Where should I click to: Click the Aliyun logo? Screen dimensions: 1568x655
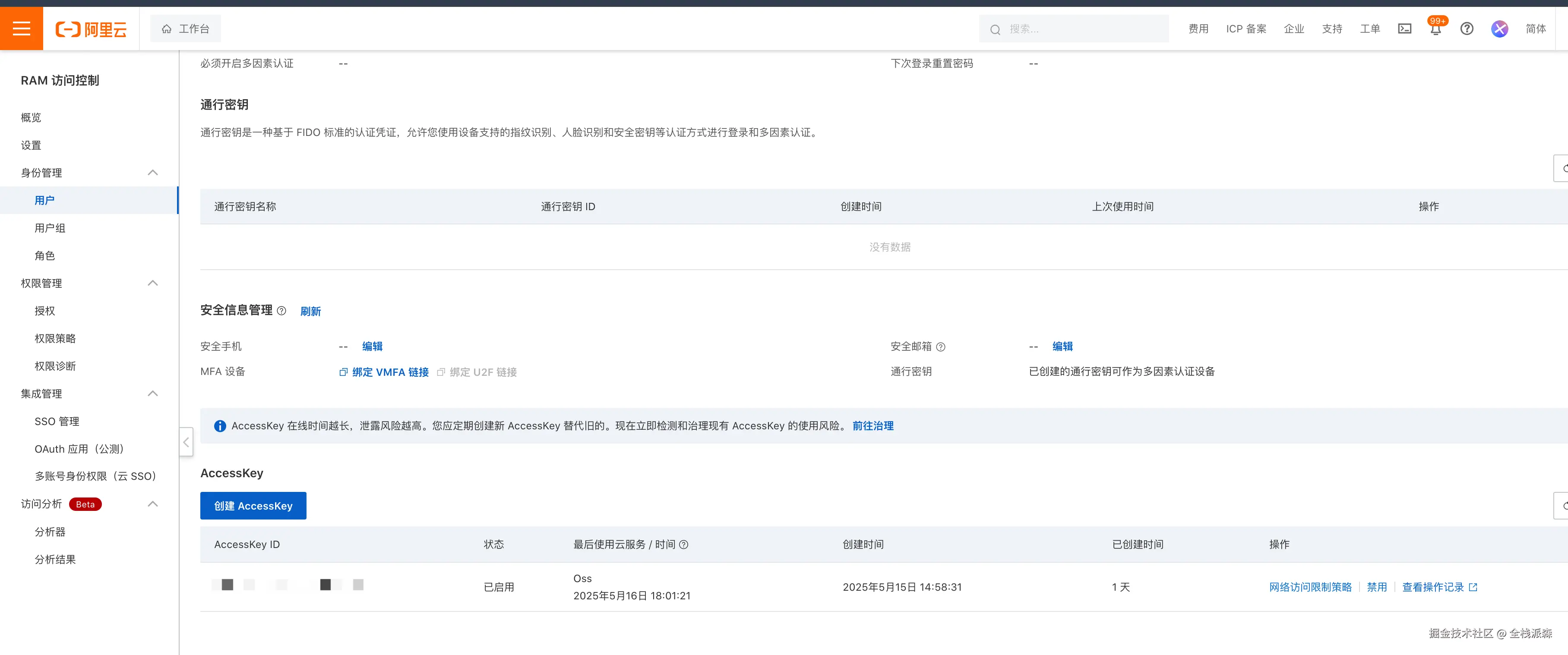91,28
